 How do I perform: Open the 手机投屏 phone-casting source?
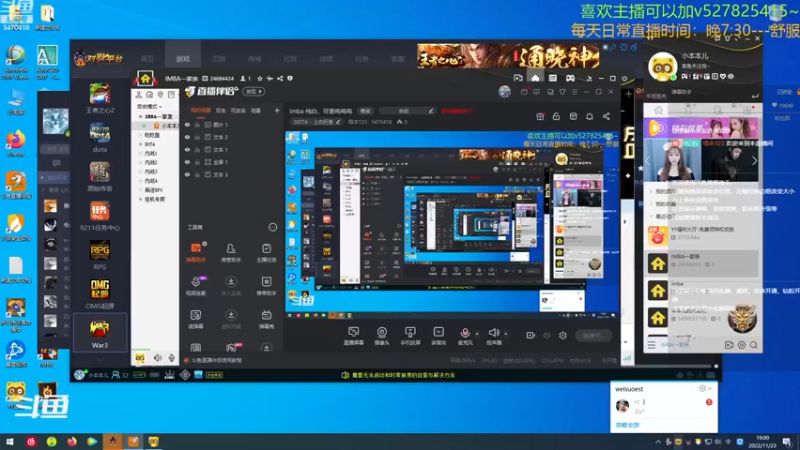[410, 336]
